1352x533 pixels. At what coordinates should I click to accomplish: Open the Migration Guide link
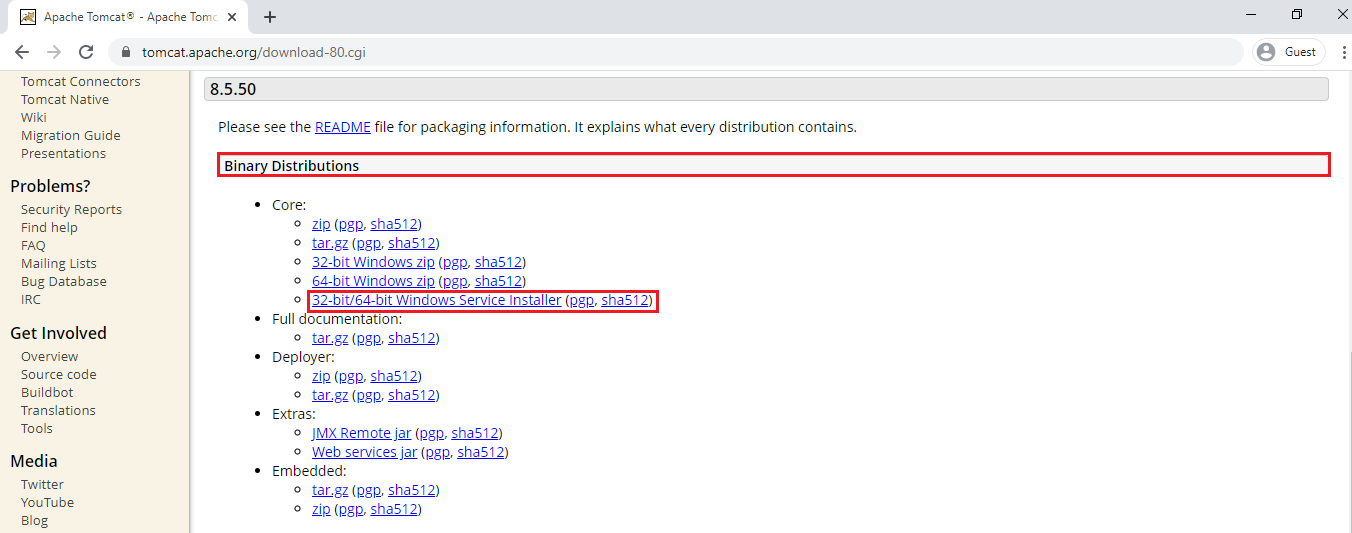point(71,136)
